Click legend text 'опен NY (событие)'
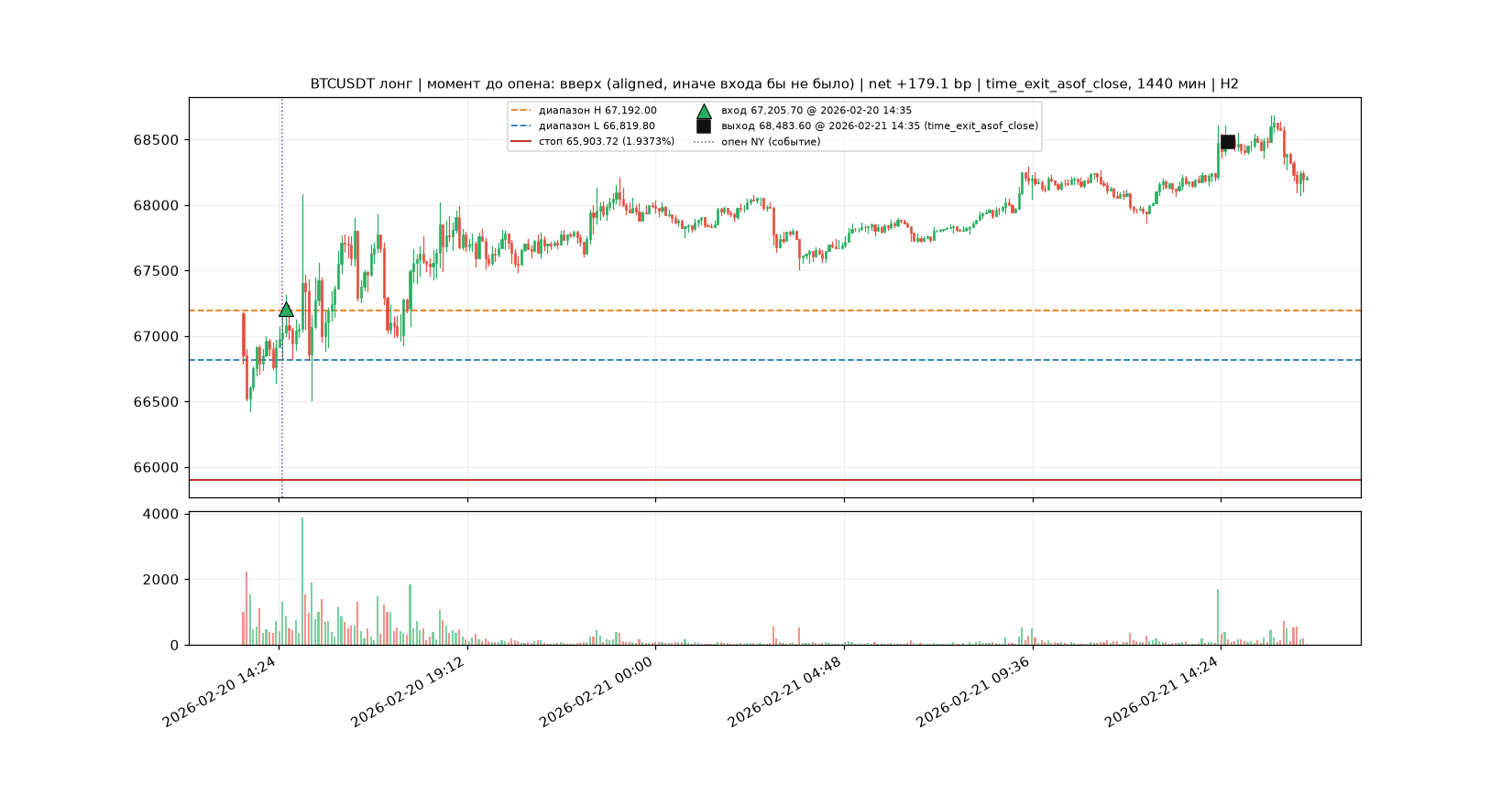Viewport: 1512px width, 806px height. (x=771, y=142)
